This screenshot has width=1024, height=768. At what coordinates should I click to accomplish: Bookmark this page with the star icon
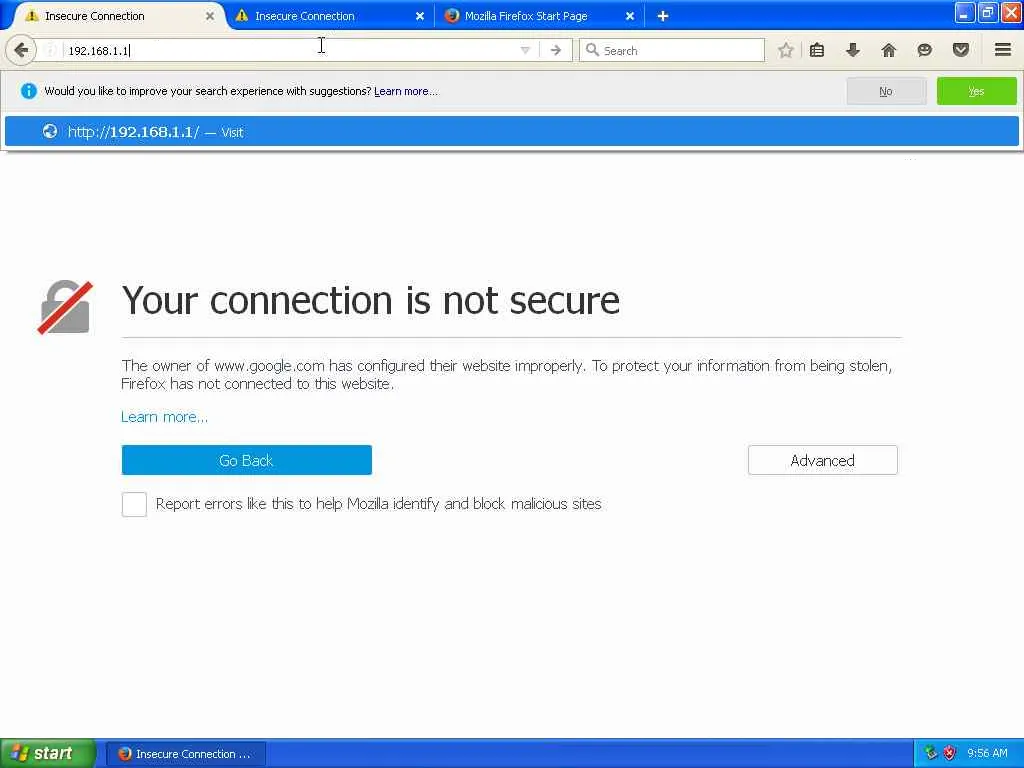(786, 50)
